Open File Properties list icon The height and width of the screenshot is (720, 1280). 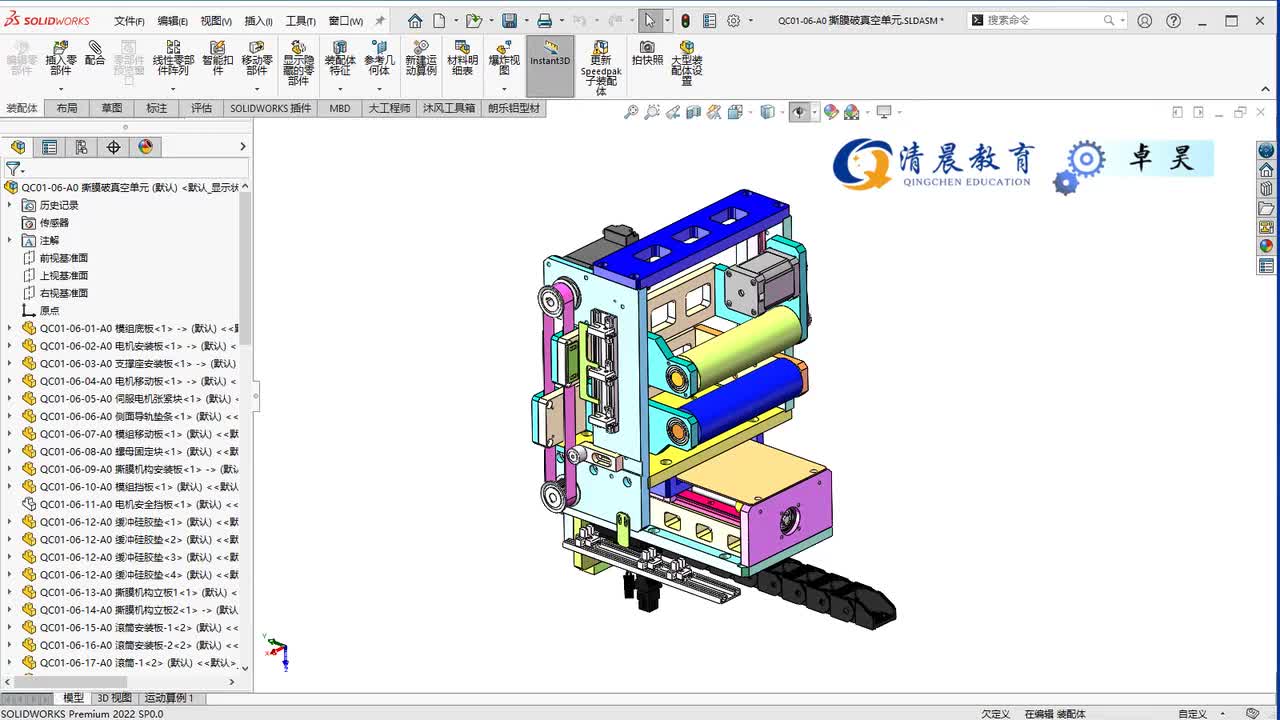(709, 20)
